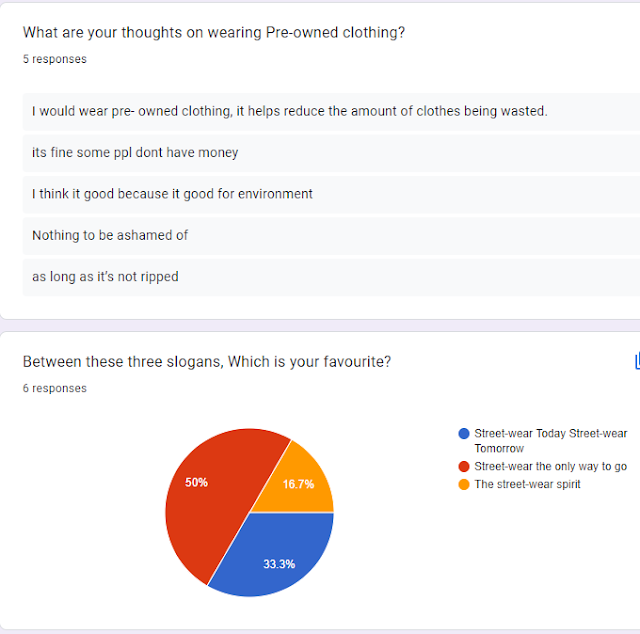Select the 'its fine some ppl dont have money' response

pyautogui.click(x=331, y=153)
